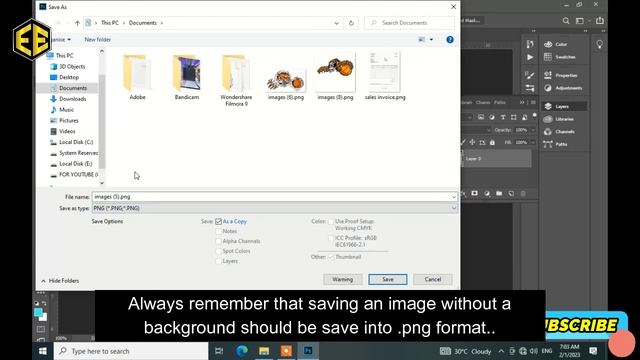640x360 pixels.
Task: Open the view options dropdown arrow
Action: (x=431, y=40)
